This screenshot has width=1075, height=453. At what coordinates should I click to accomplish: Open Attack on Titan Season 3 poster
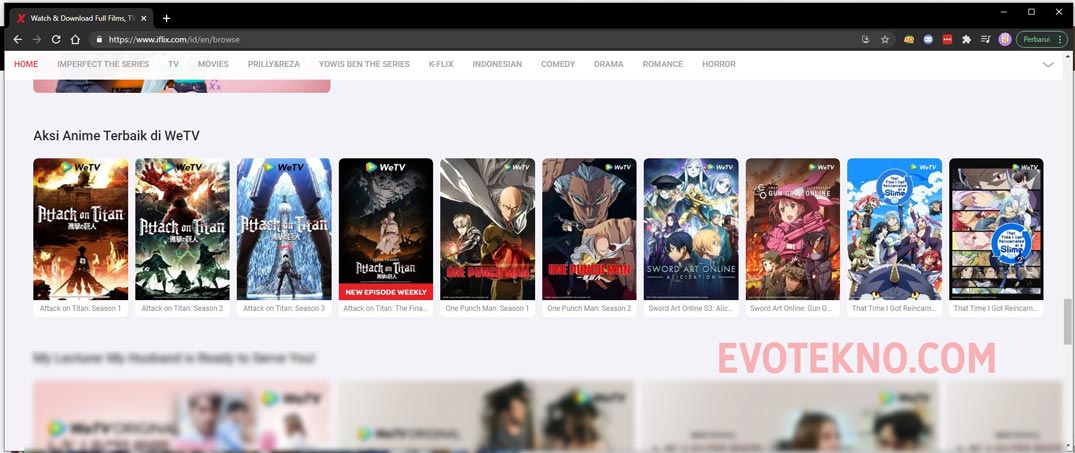click(284, 229)
